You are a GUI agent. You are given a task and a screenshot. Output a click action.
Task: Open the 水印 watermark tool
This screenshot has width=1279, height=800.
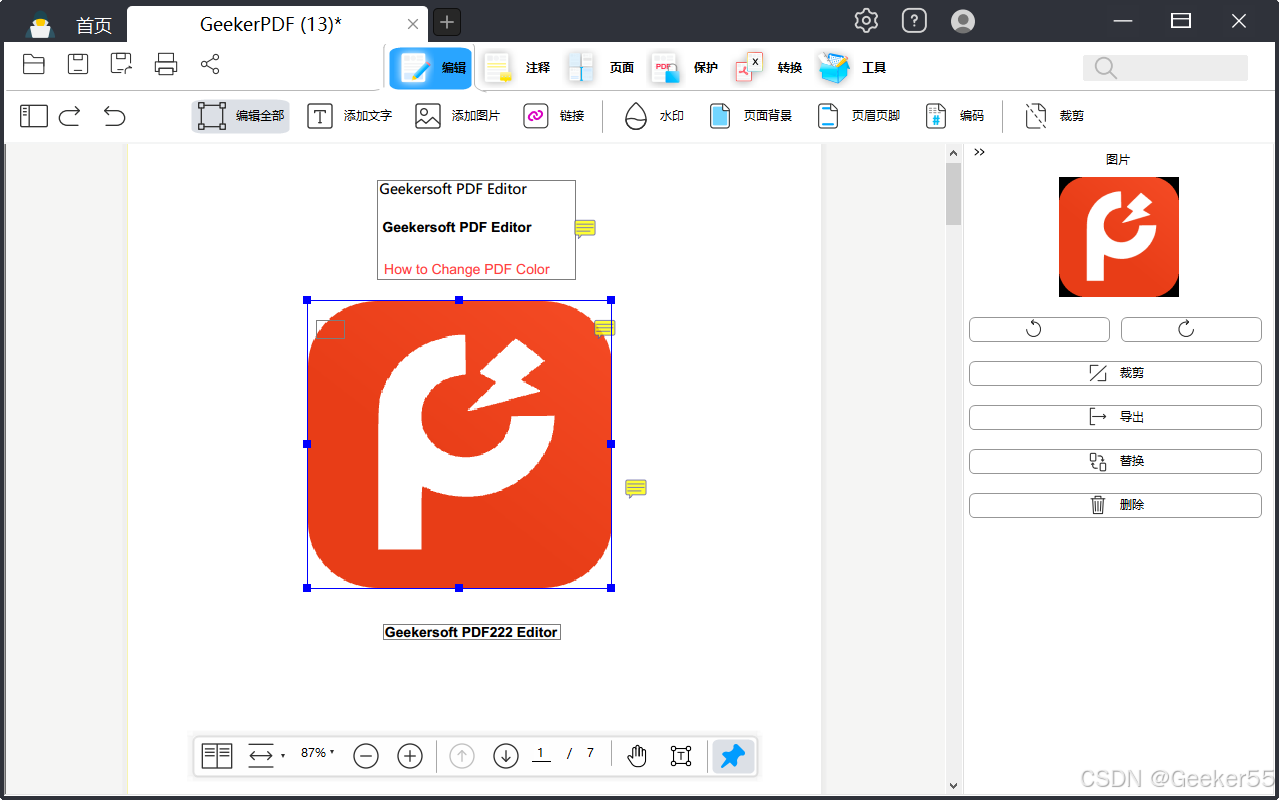point(654,116)
